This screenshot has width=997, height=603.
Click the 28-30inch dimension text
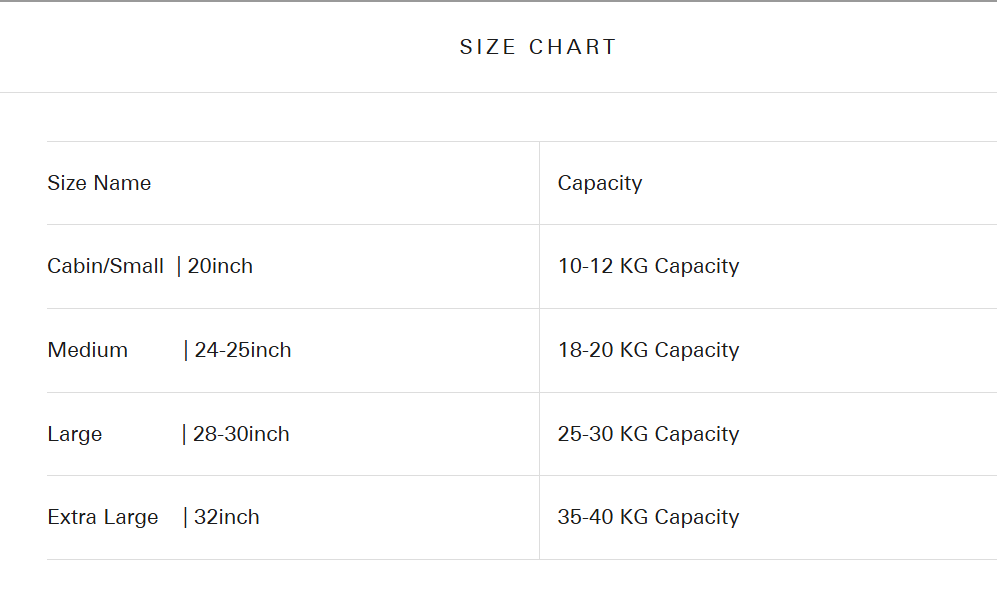(241, 434)
